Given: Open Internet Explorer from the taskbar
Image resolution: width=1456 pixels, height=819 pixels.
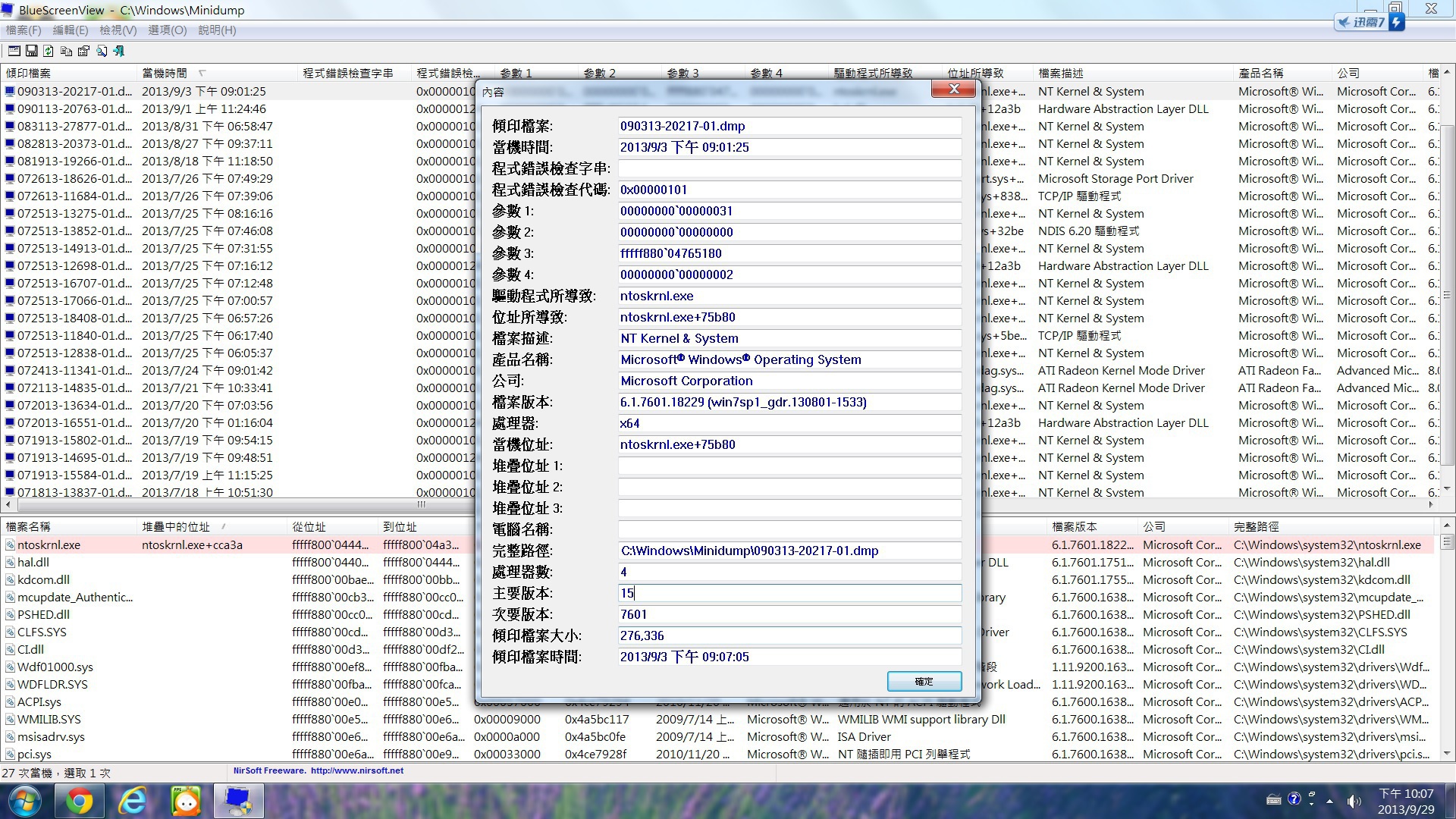Looking at the screenshot, I should [x=133, y=801].
